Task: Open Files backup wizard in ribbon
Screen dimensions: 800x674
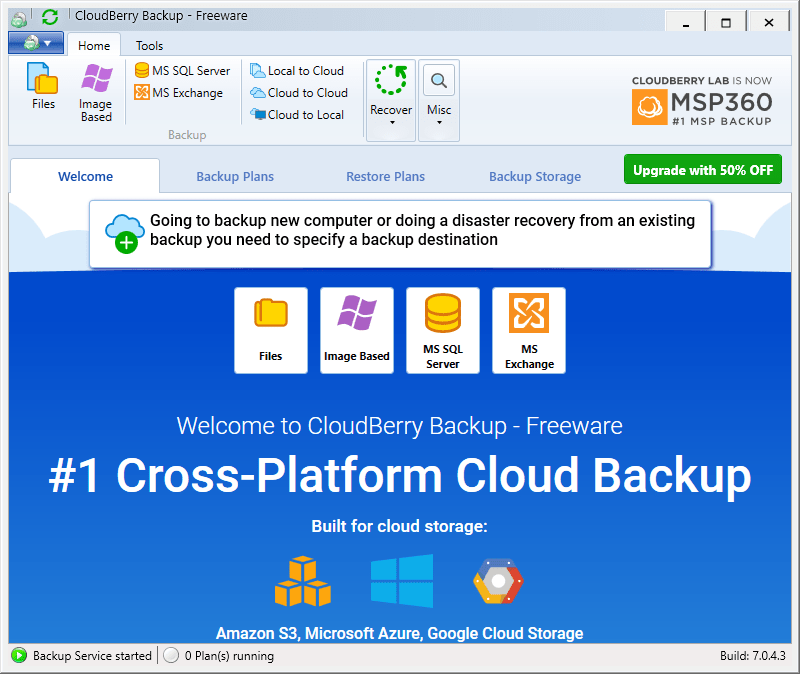Action: tap(43, 86)
